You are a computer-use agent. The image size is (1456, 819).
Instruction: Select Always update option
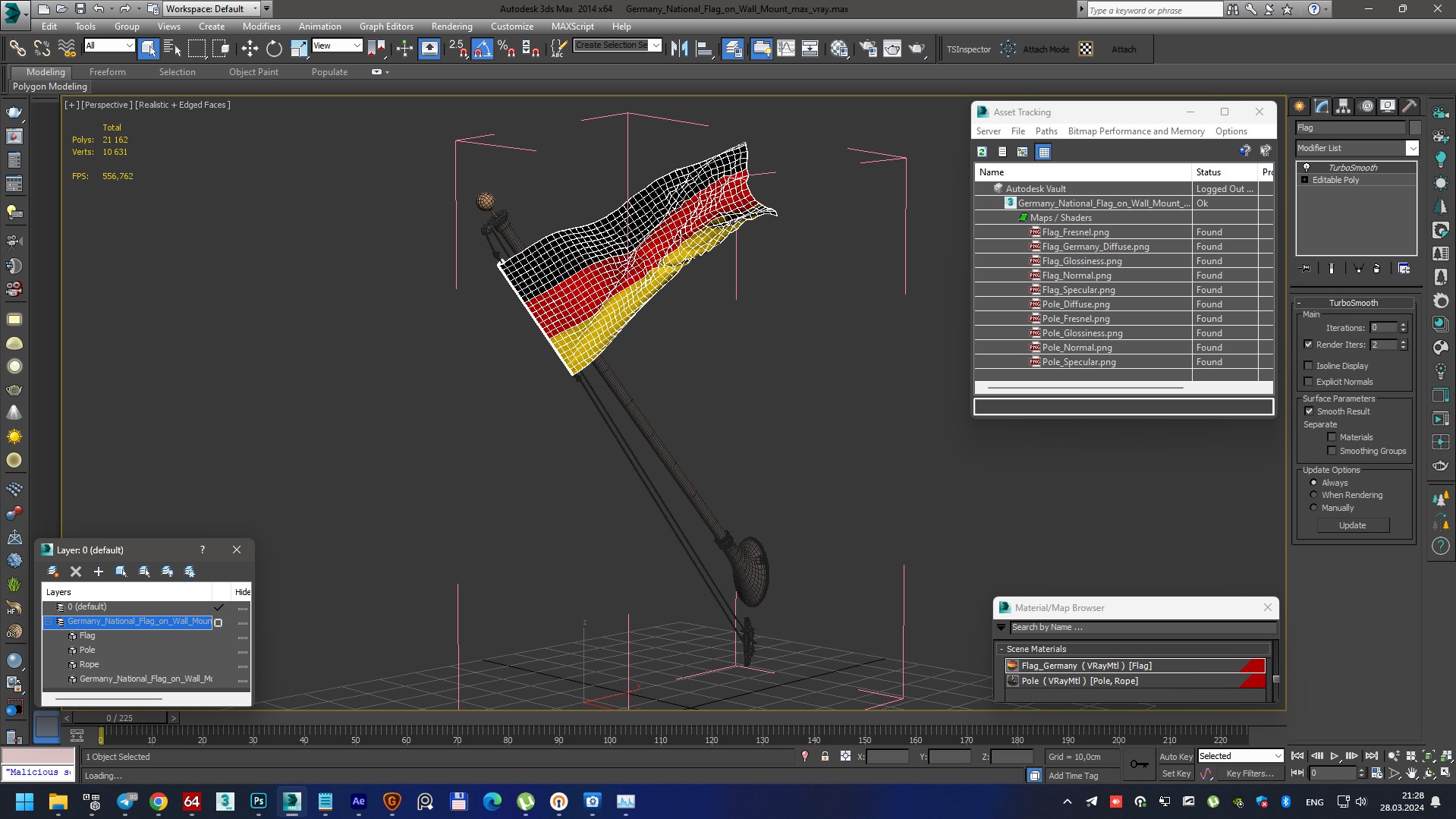[1313, 483]
